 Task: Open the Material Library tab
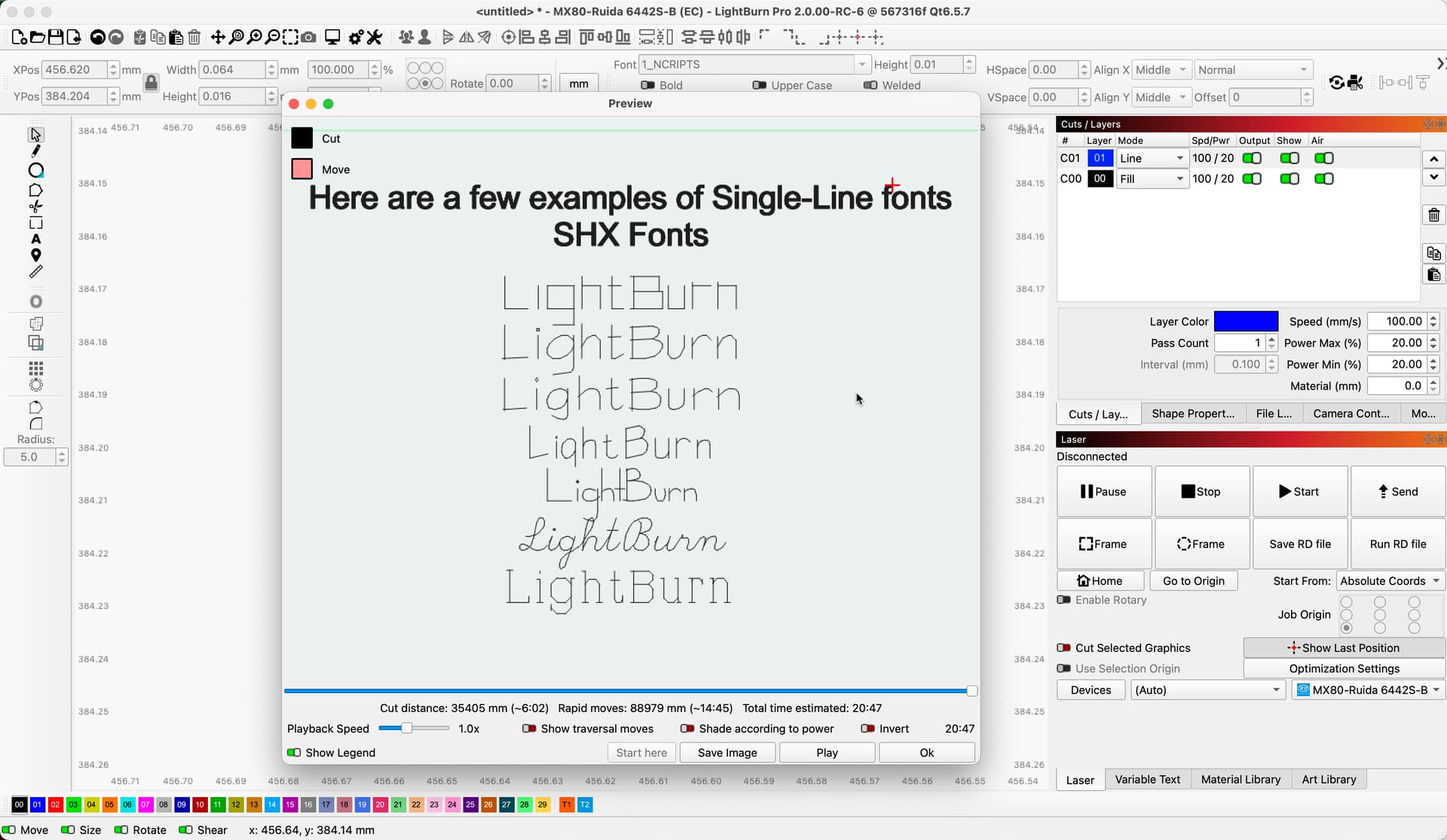click(1241, 780)
